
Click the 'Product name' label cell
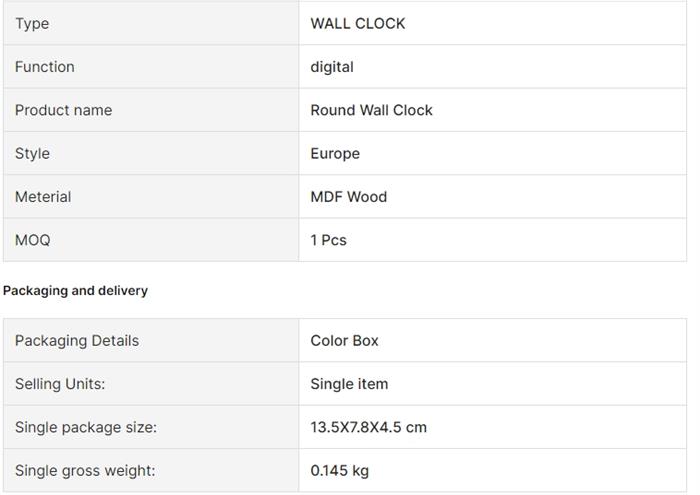[63, 110]
